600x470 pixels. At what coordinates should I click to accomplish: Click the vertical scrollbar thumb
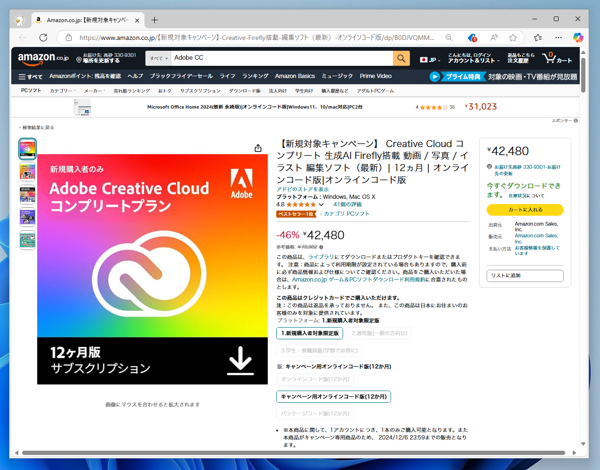(x=583, y=75)
